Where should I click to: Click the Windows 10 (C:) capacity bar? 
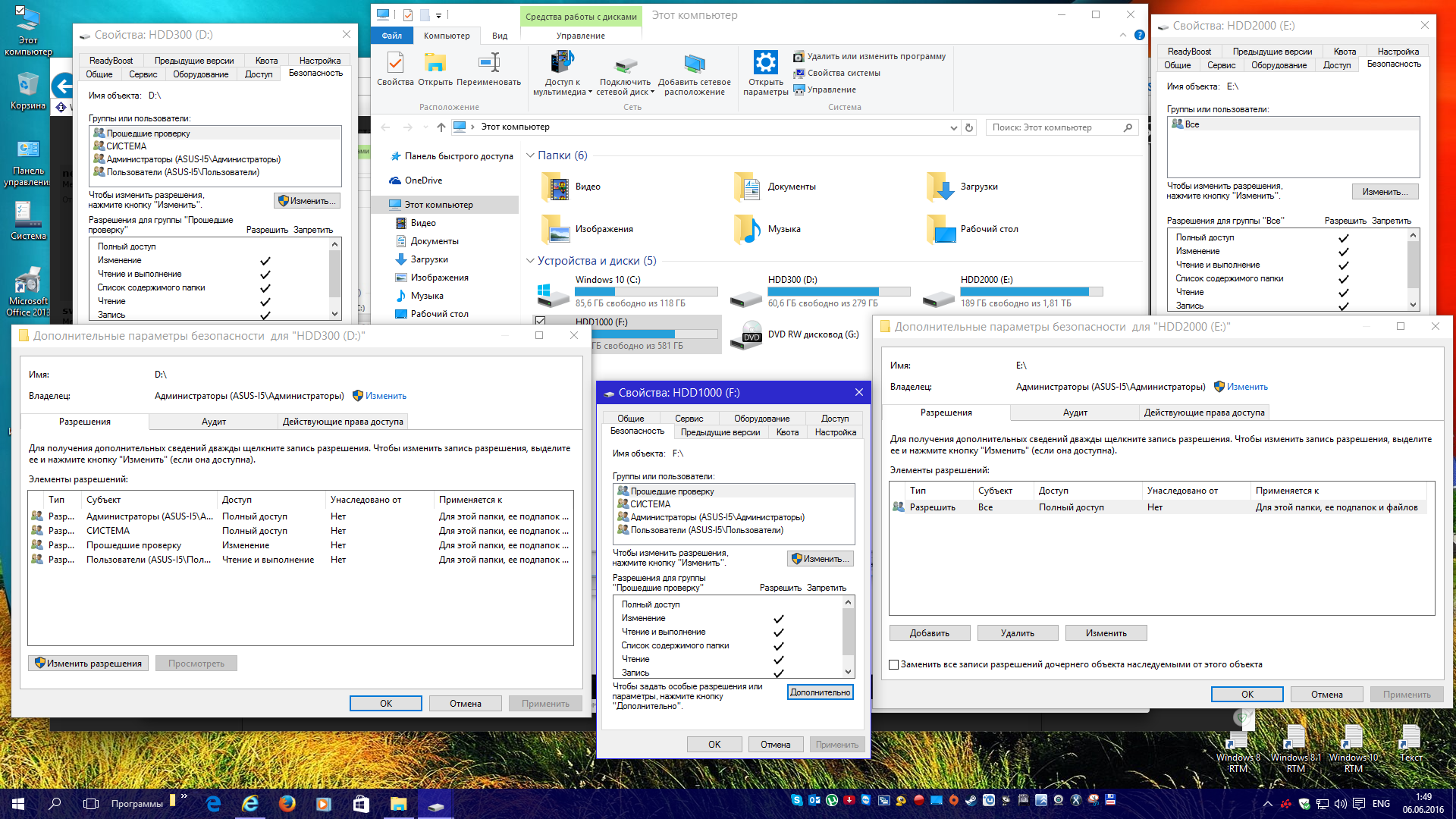[x=646, y=292]
